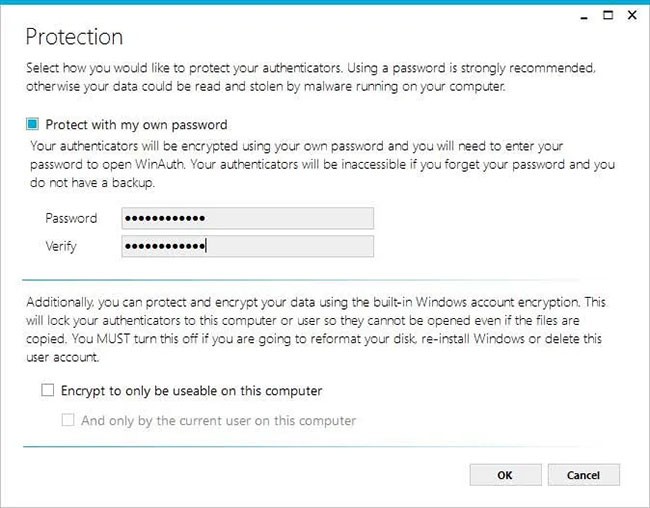Tick 'And only by the current user' checkbox

point(68,420)
